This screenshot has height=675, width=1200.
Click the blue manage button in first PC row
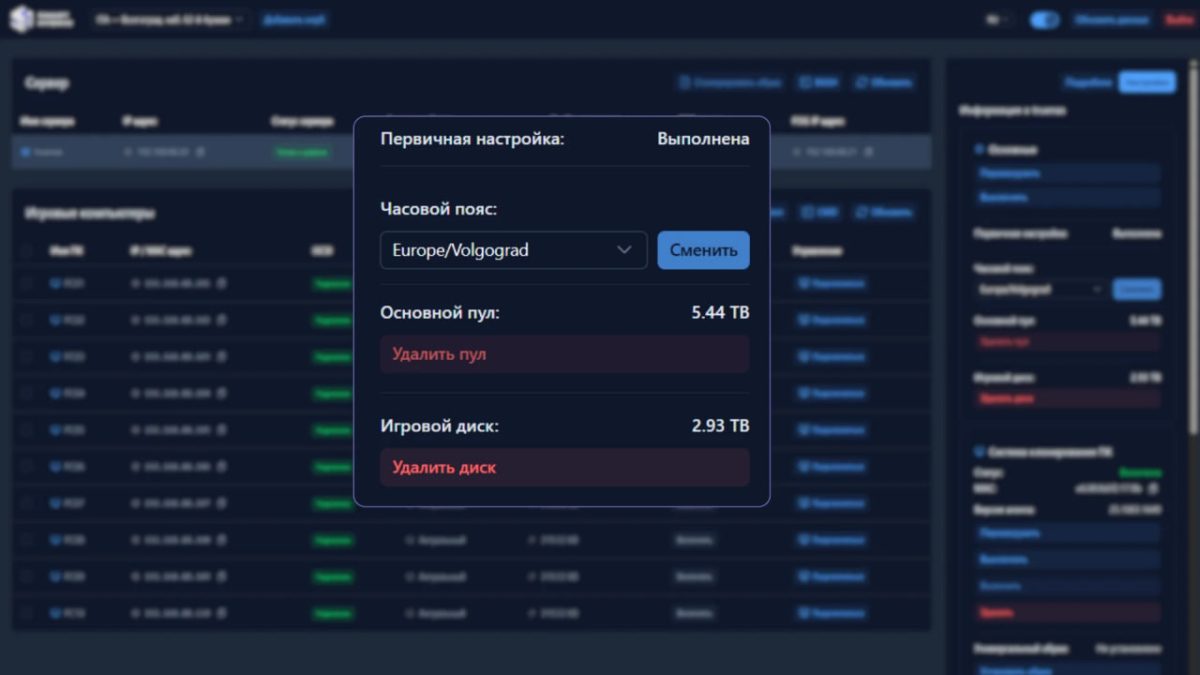pos(831,284)
